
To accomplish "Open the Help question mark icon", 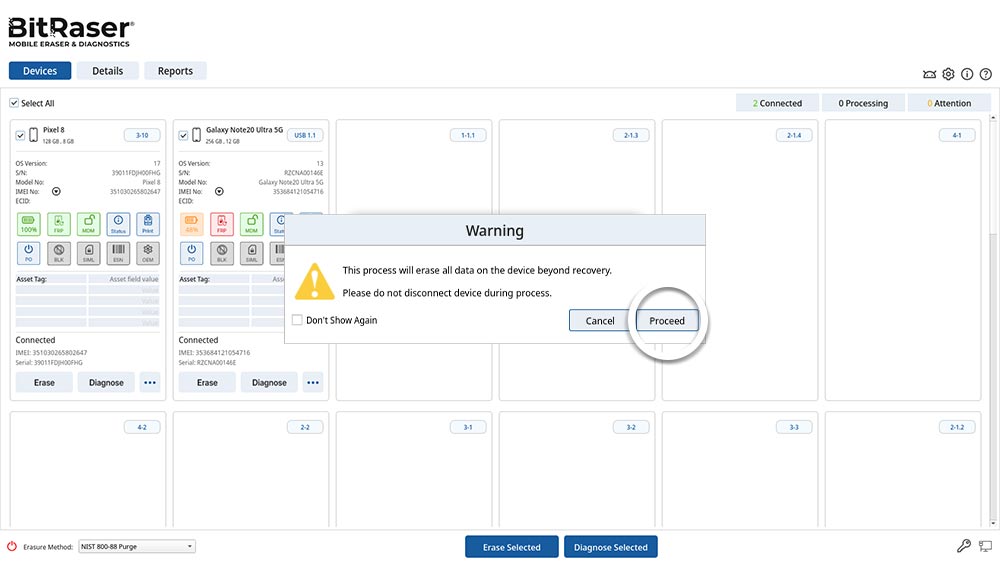I will (985, 74).
